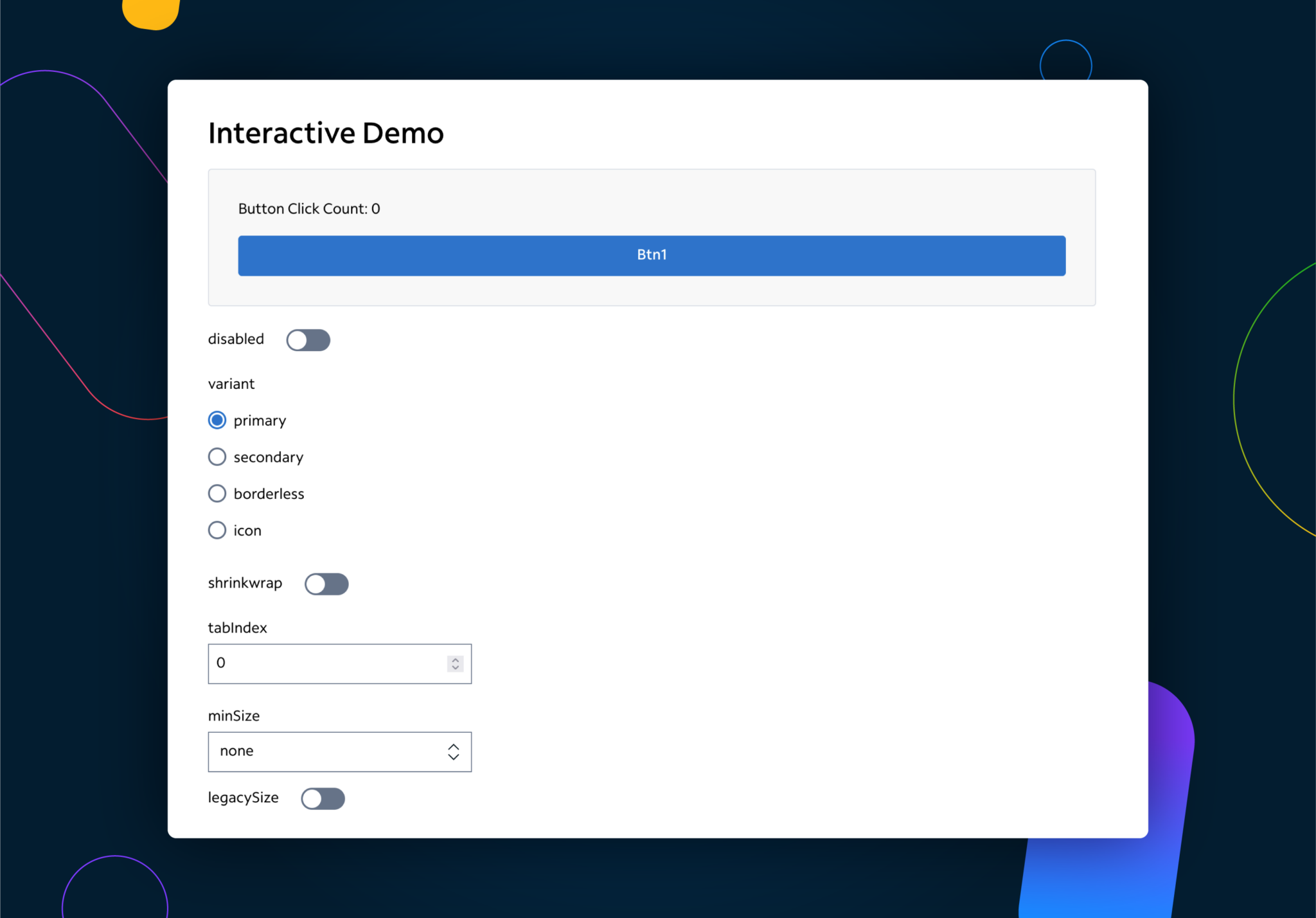Select the primary variant radio button
Viewport: 1316px width, 918px height.
[x=217, y=420]
